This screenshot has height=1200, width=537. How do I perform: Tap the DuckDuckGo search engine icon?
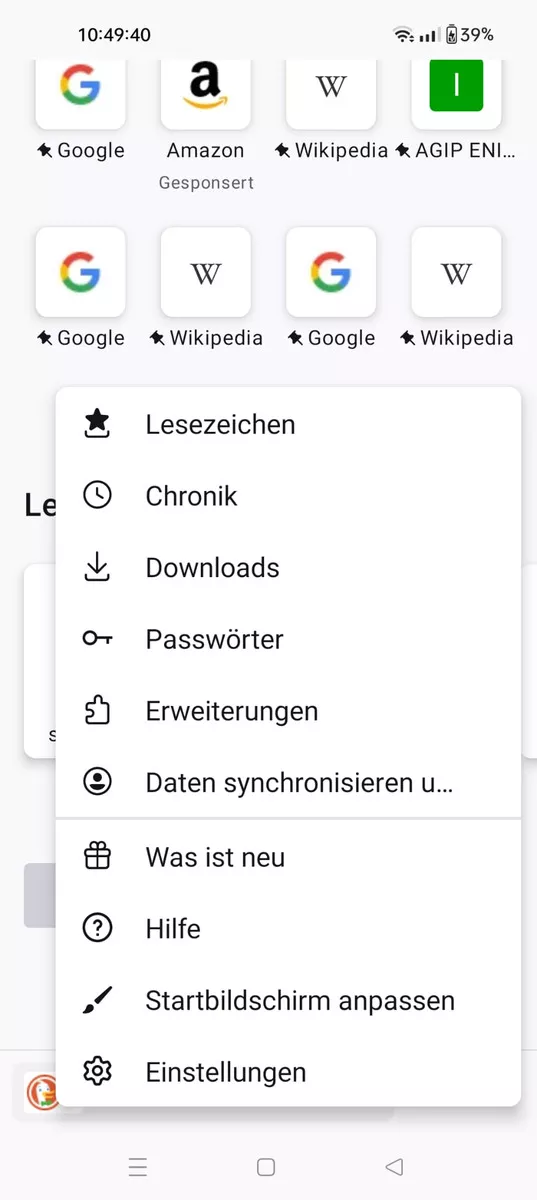(x=42, y=1092)
